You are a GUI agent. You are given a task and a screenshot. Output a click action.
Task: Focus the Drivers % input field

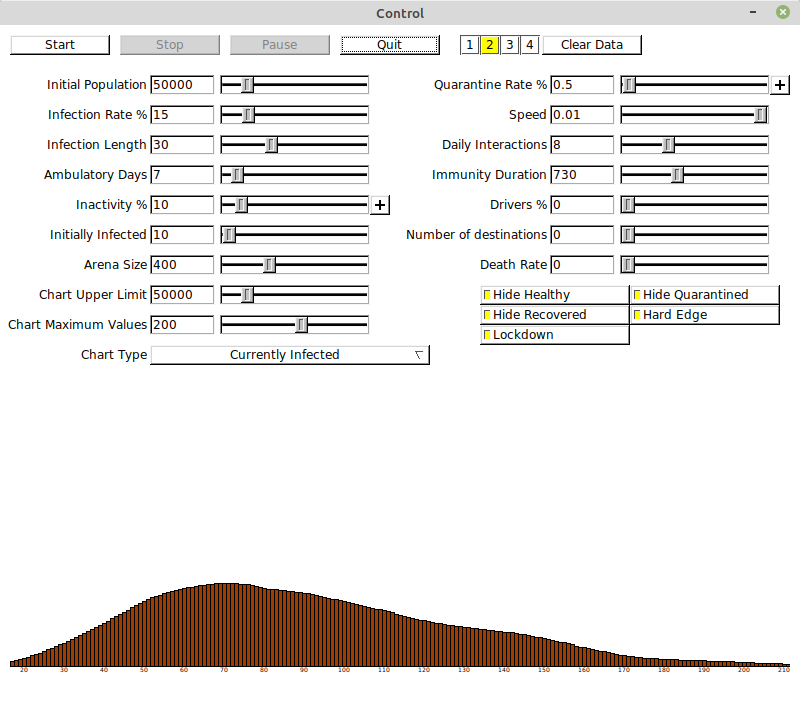click(x=582, y=205)
